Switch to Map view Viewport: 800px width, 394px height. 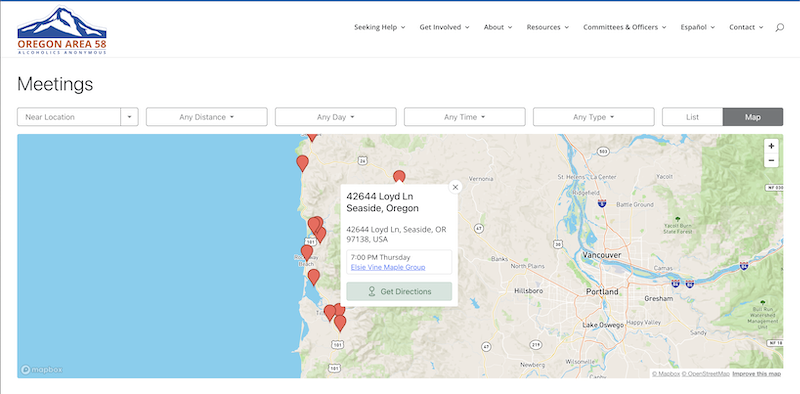753,117
